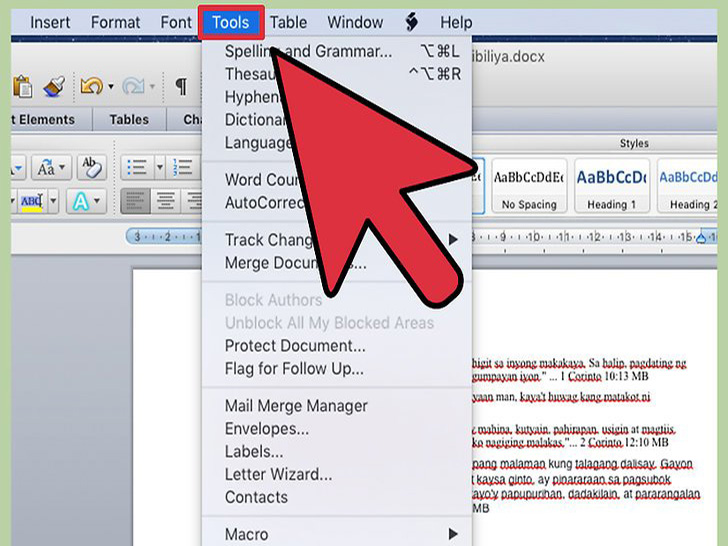
Task: Click the Clear Formatting eraser icon
Action: click(x=92, y=167)
